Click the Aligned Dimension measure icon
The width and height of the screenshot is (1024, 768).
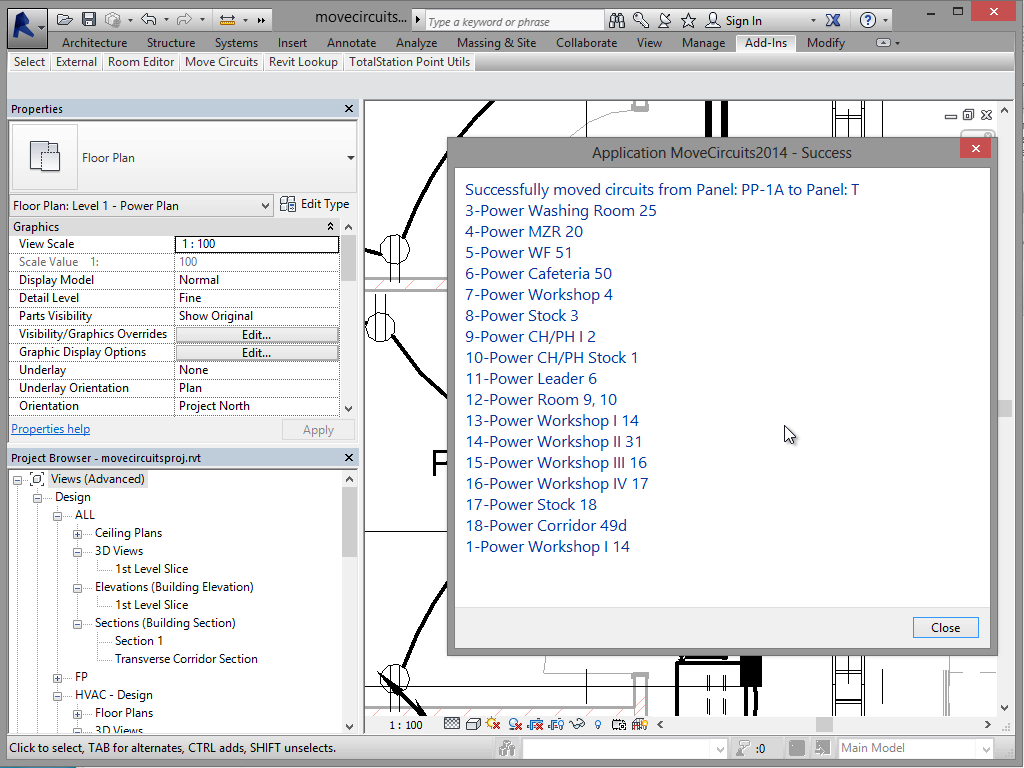227,20
